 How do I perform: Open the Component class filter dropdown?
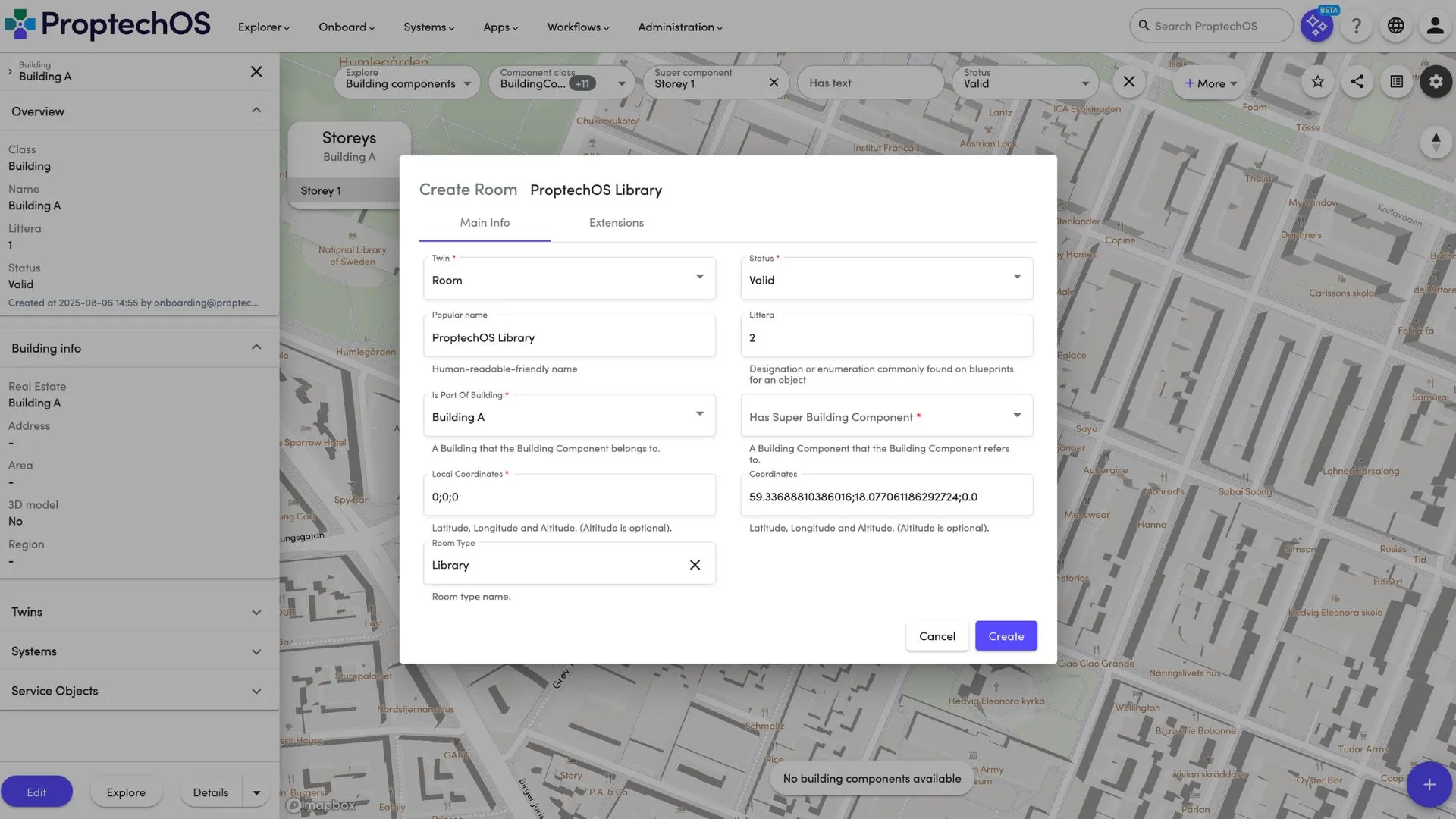[562, 82]
